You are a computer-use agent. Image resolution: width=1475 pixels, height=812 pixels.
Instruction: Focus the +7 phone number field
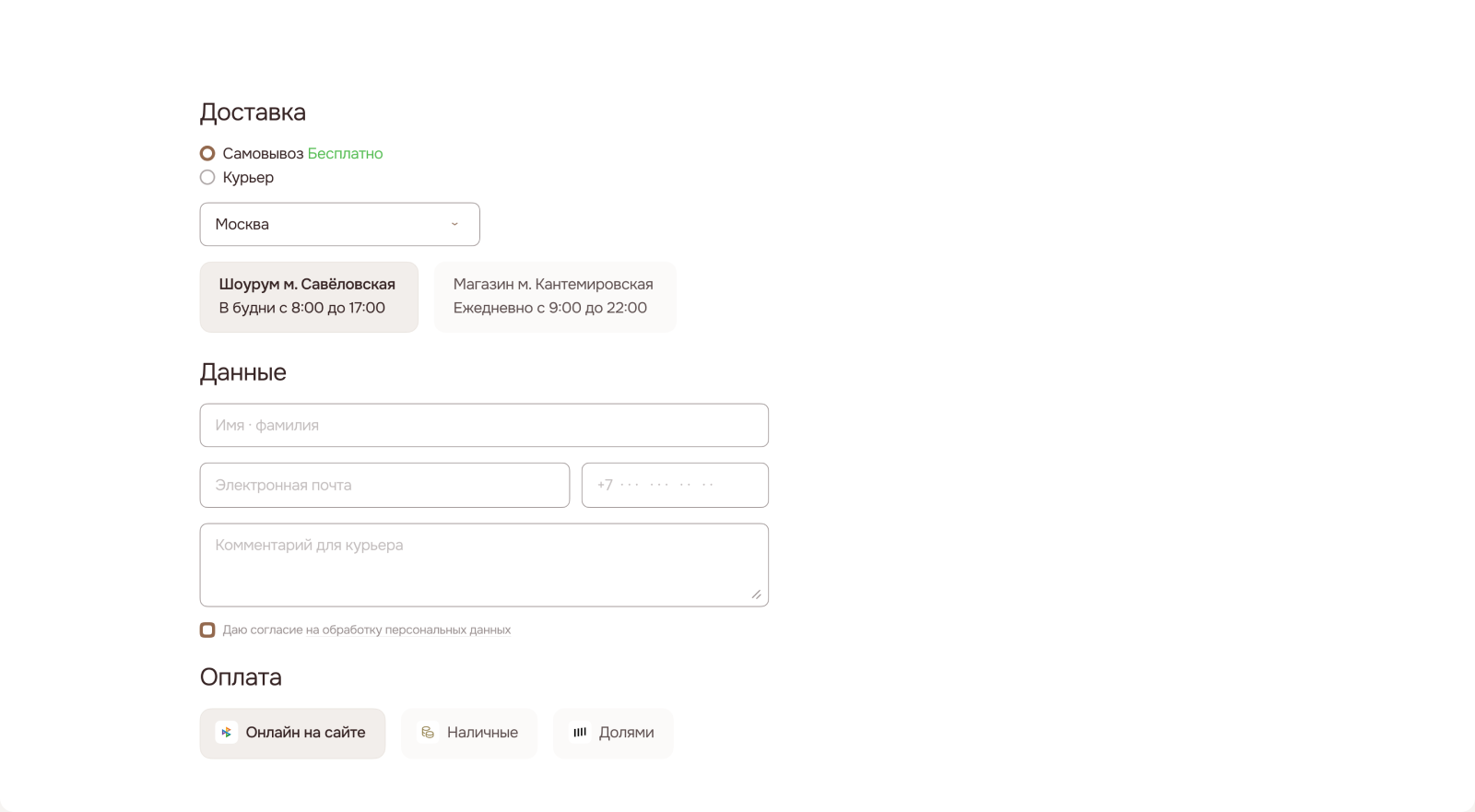click(x=675, y=485)
